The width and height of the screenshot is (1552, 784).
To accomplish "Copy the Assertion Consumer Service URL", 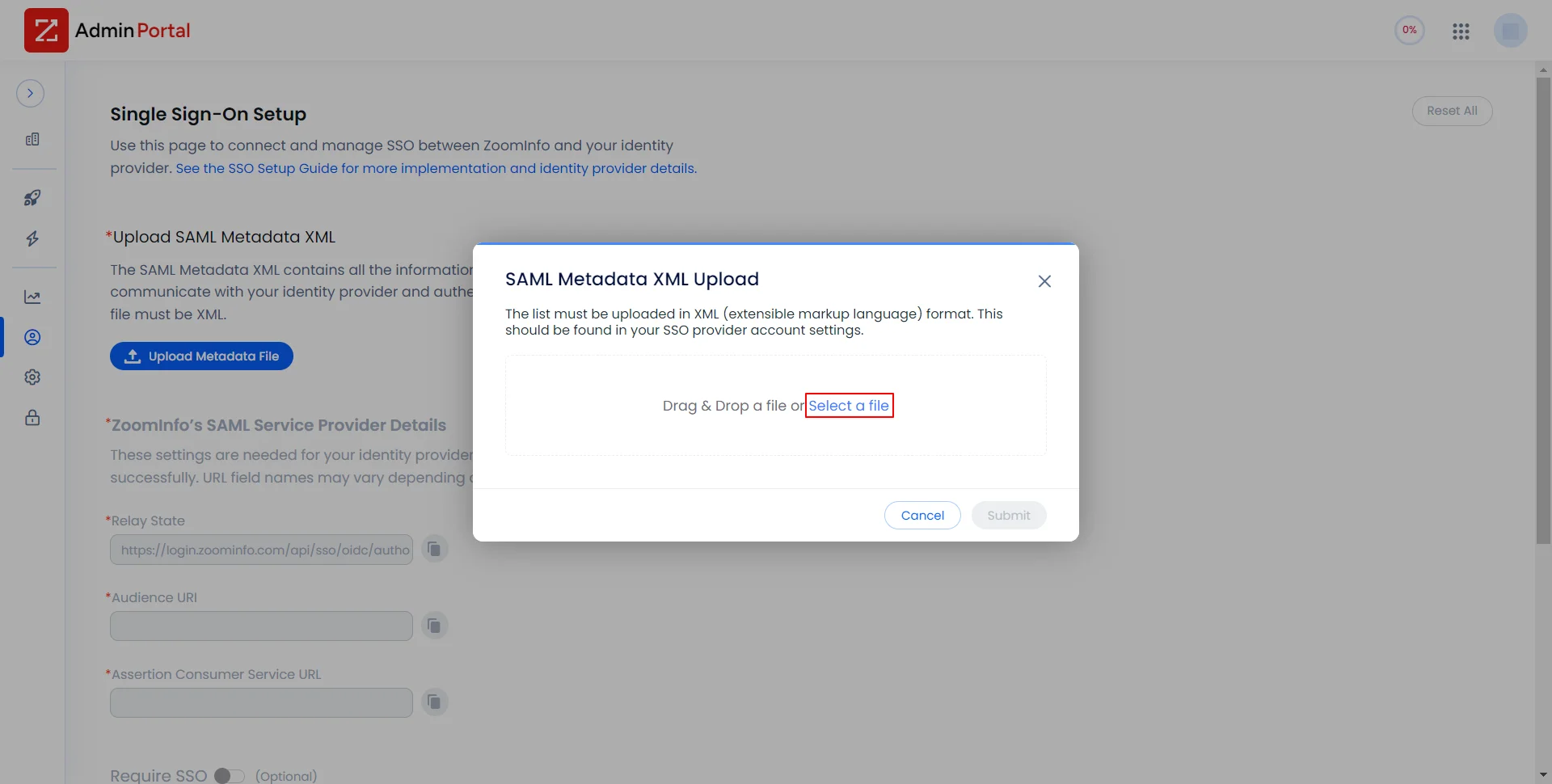I will pos(434,702).
